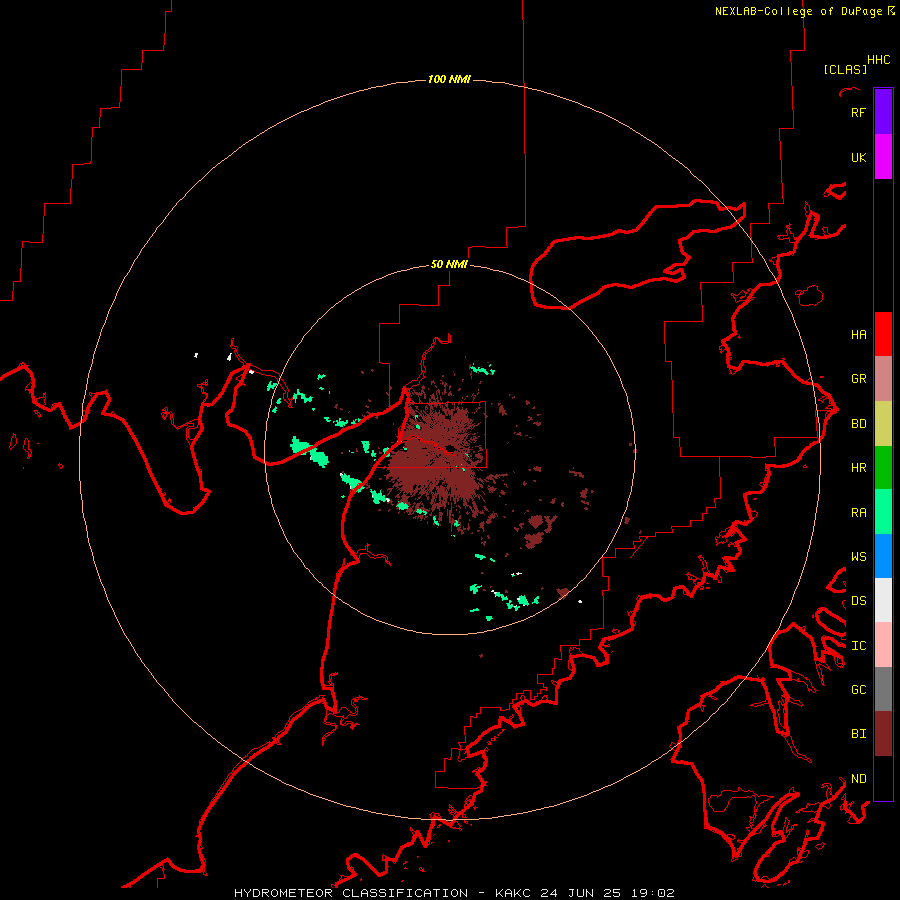
Task: Click the GR legend label
Action: click(x=858, y=379)
